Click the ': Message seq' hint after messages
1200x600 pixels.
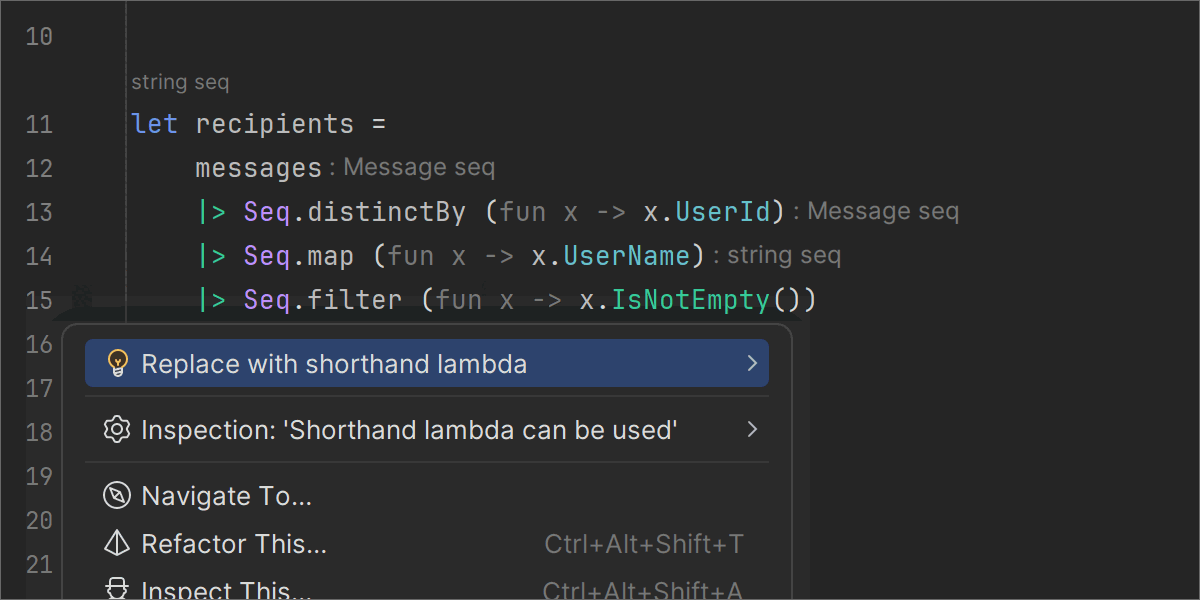pos(412,167)
